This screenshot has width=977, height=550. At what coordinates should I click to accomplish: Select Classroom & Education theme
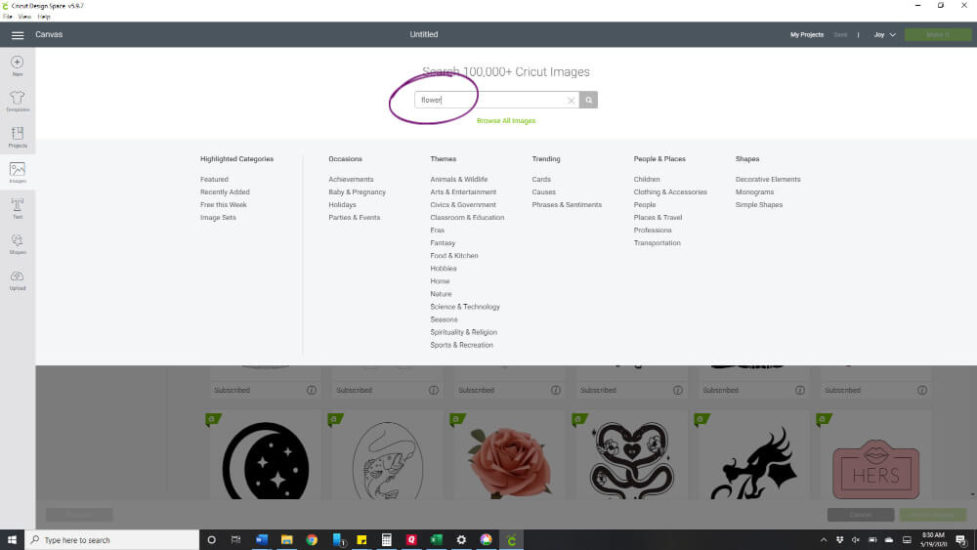click(x=467, y=217)
